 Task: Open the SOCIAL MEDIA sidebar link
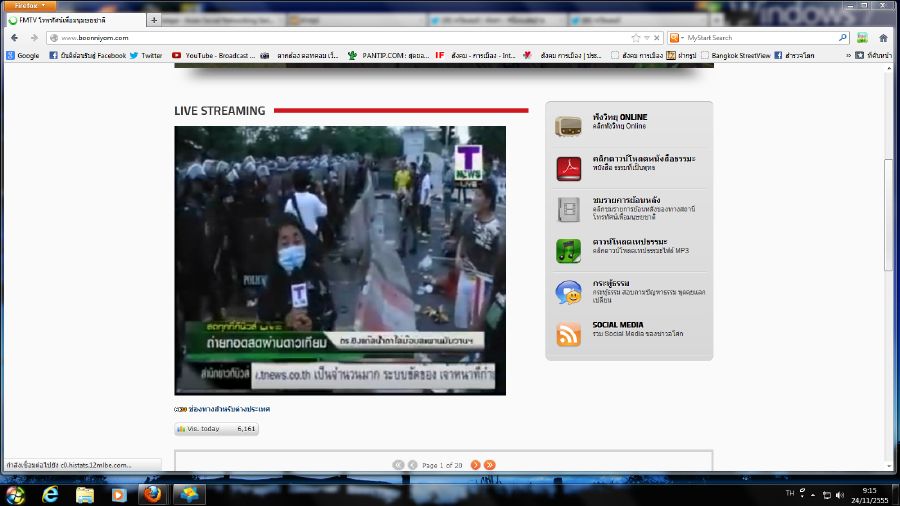pos(618,325)
